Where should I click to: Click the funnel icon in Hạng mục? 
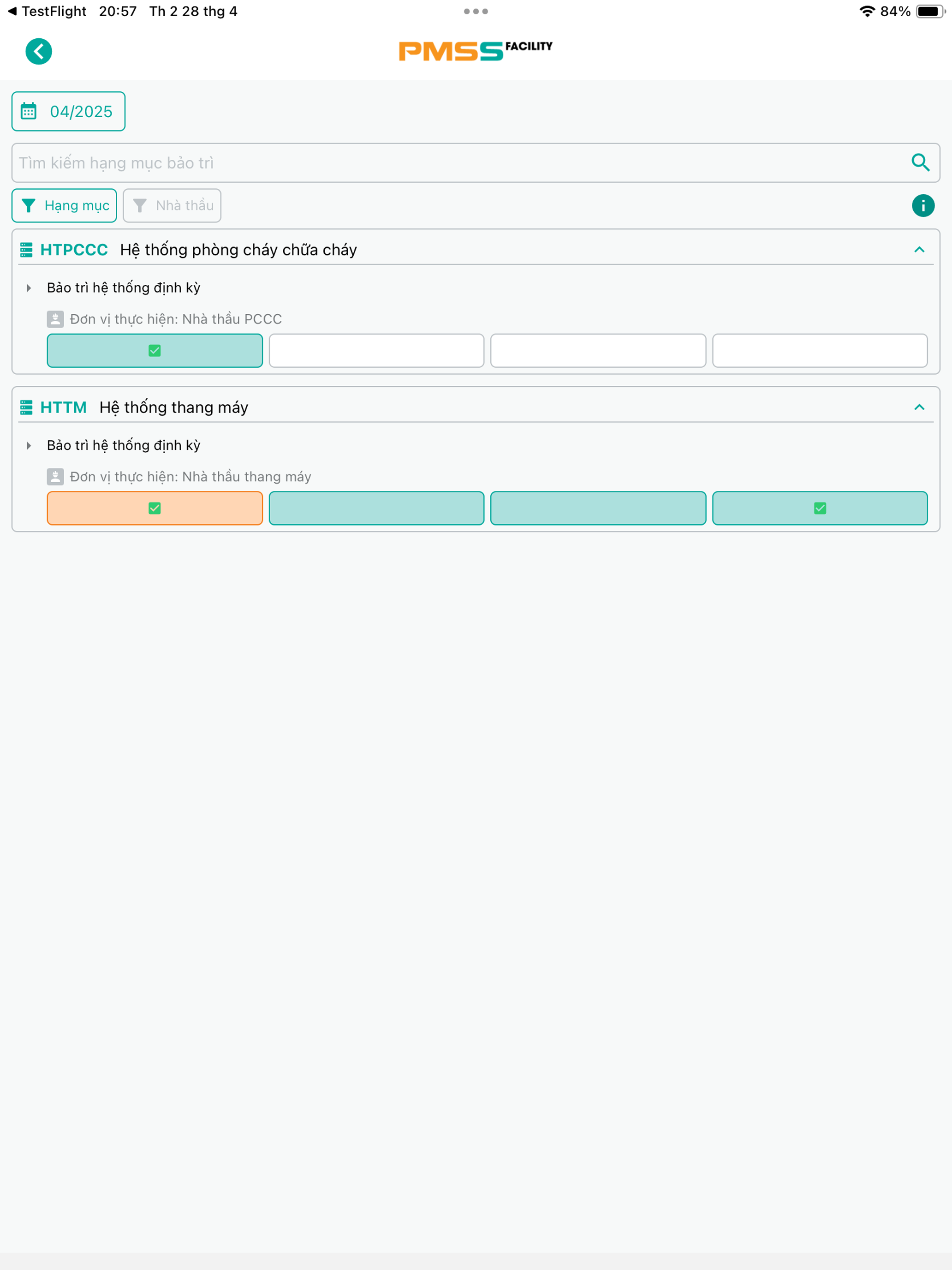(29, 205)
